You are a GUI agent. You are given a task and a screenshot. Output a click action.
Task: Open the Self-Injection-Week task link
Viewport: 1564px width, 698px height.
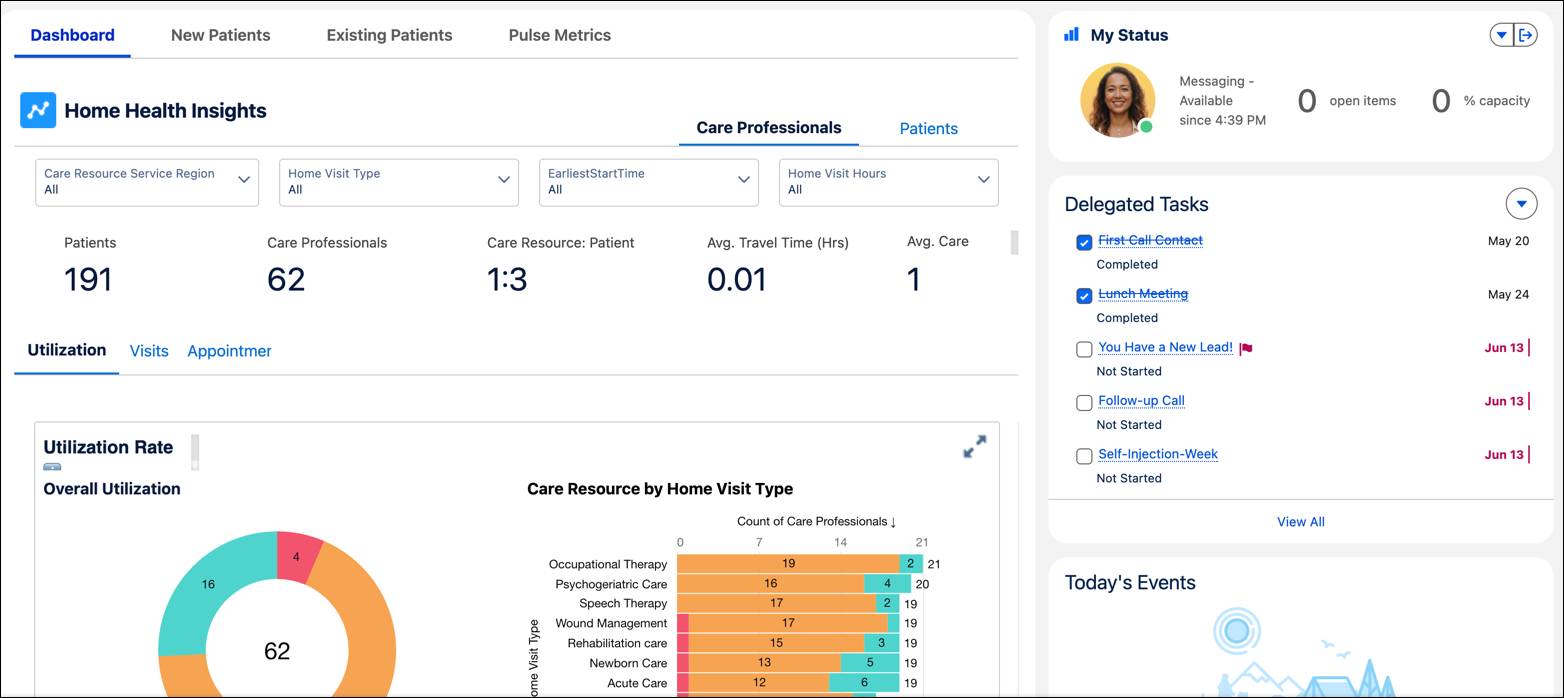(x=1158, y=454)
